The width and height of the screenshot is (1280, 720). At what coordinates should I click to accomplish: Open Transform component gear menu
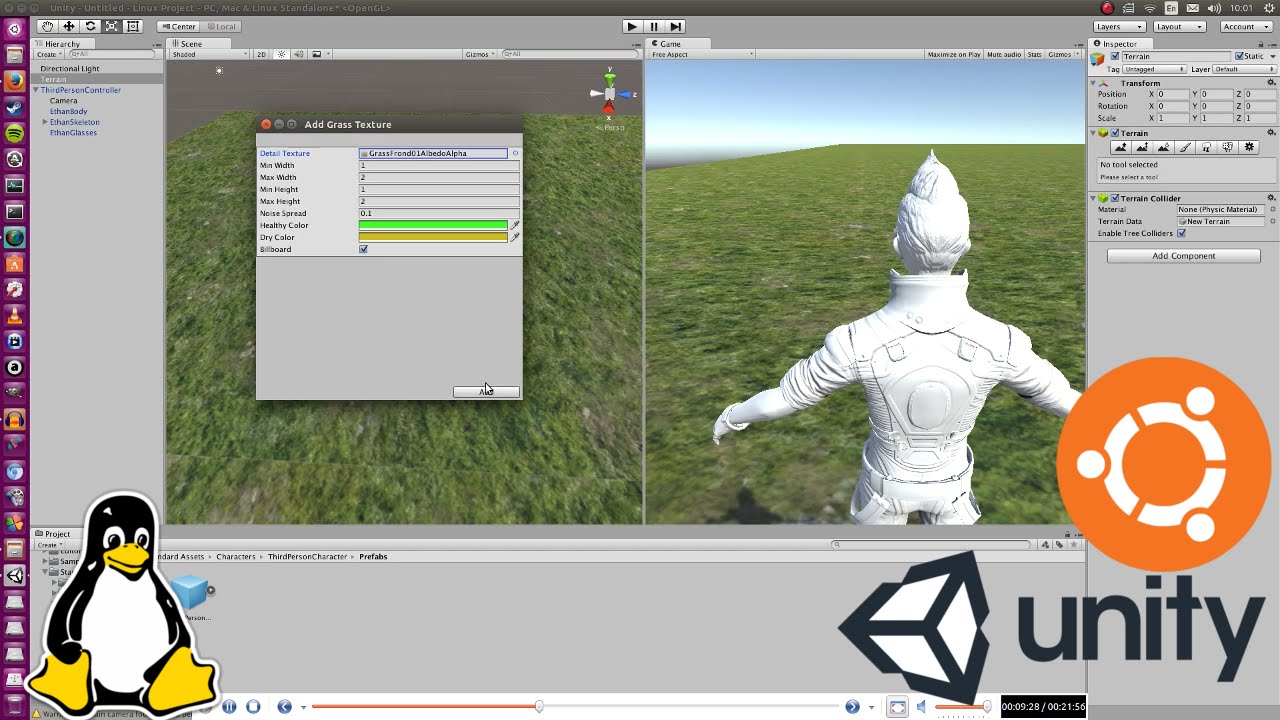1271,82
